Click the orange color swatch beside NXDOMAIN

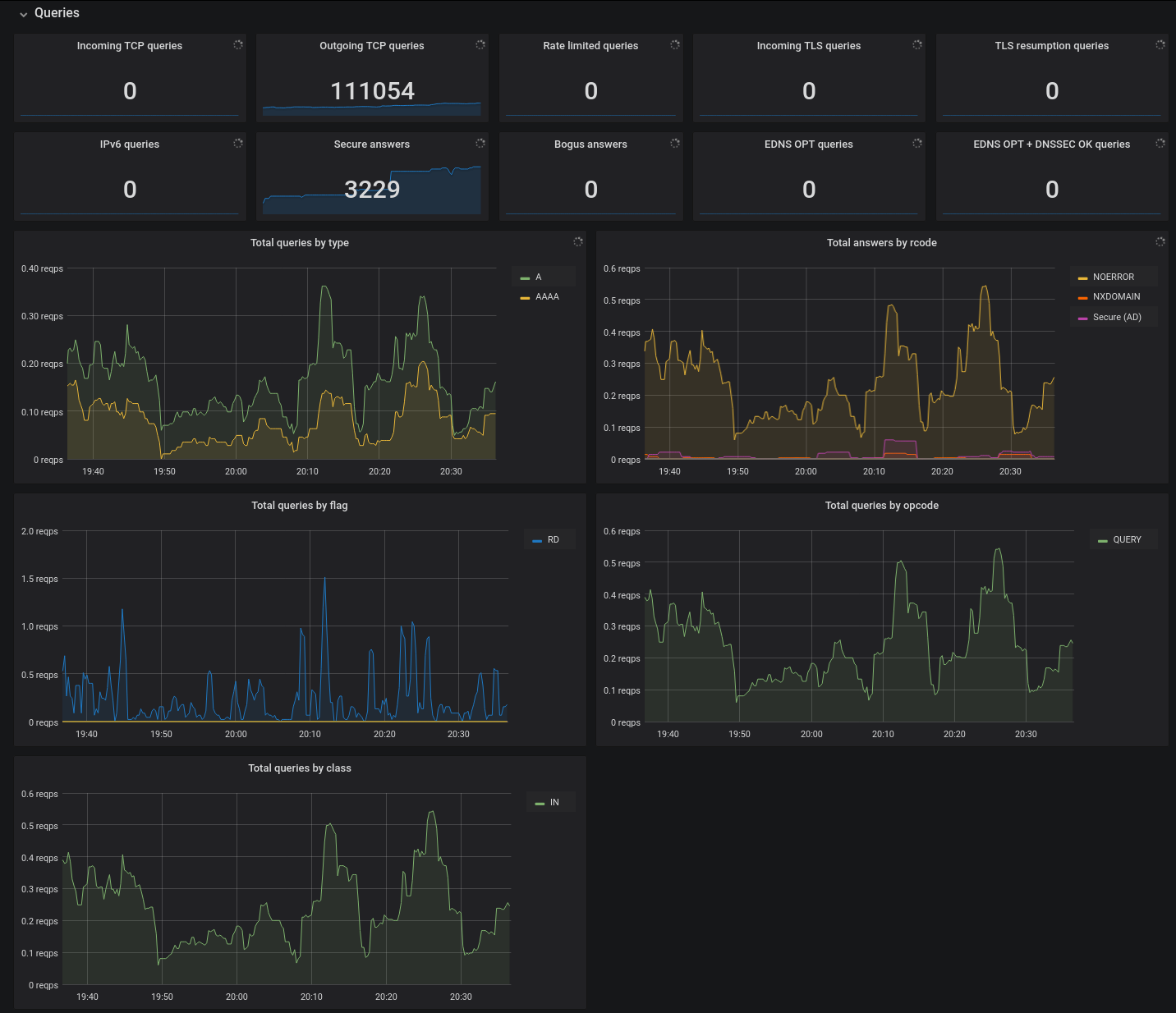point(1082,298)
